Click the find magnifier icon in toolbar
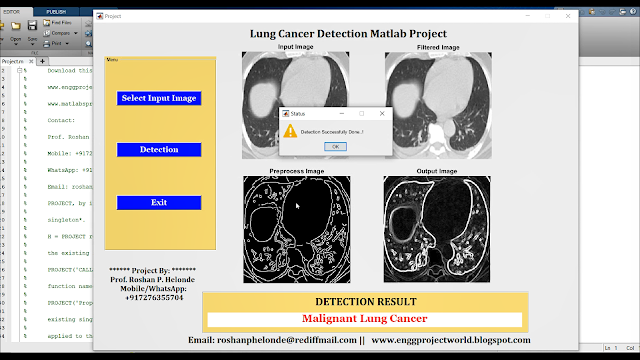Image resolution: width=640 pixels, height=360 pixels. 89,44
